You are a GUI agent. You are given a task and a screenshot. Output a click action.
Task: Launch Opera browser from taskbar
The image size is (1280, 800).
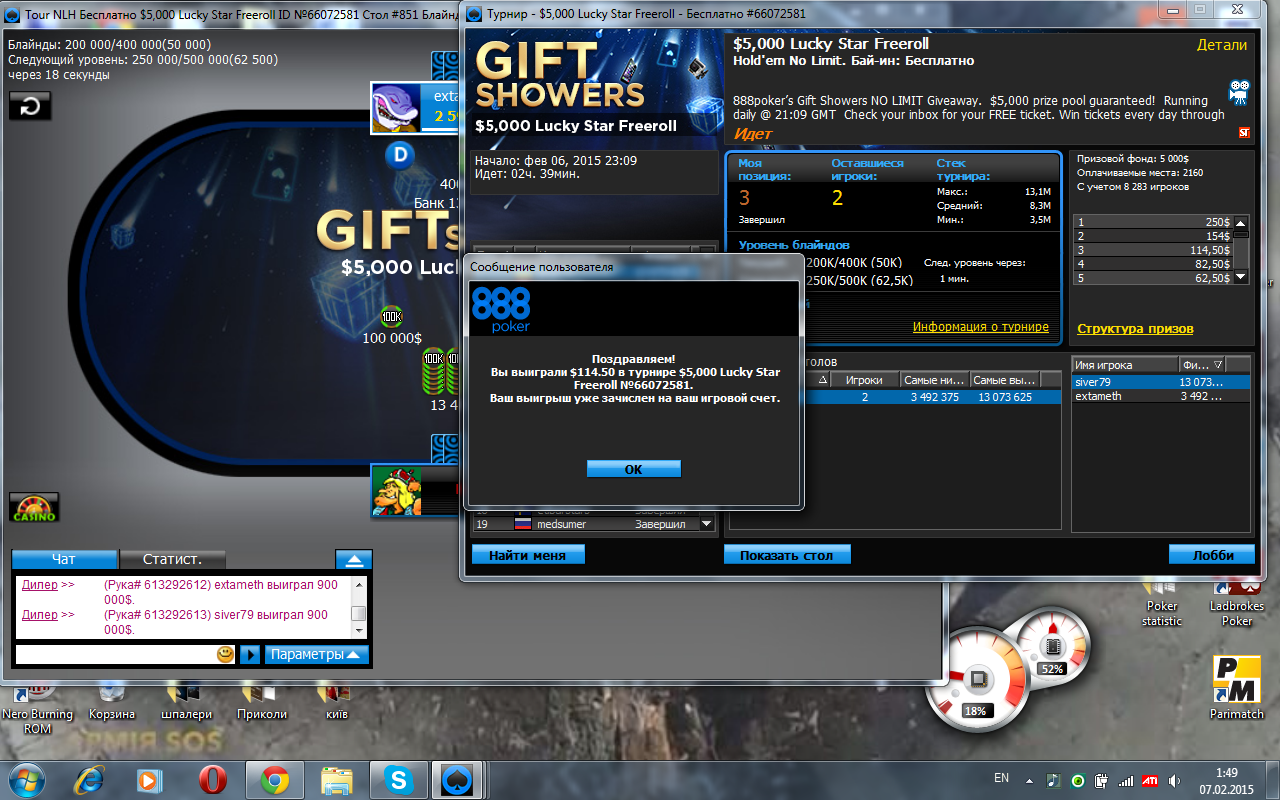(212, 779)
